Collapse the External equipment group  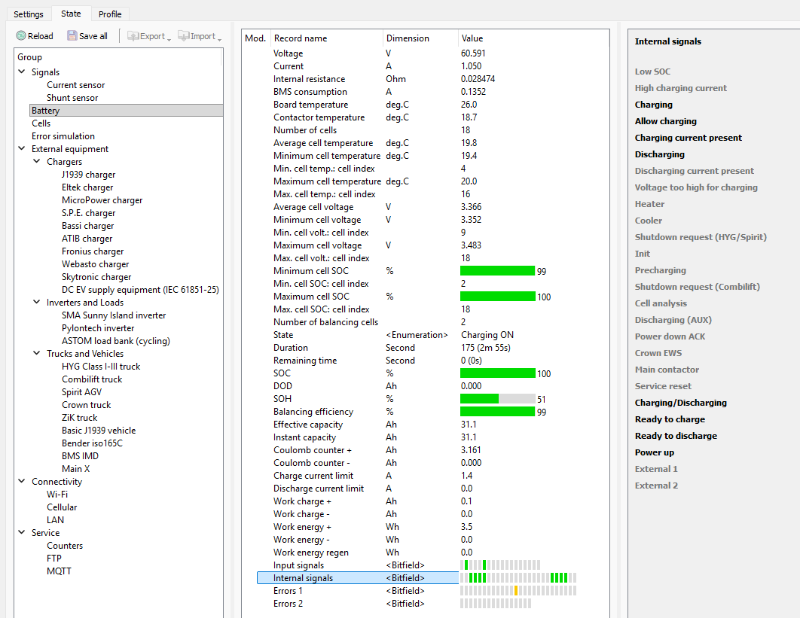coord(22,149)
